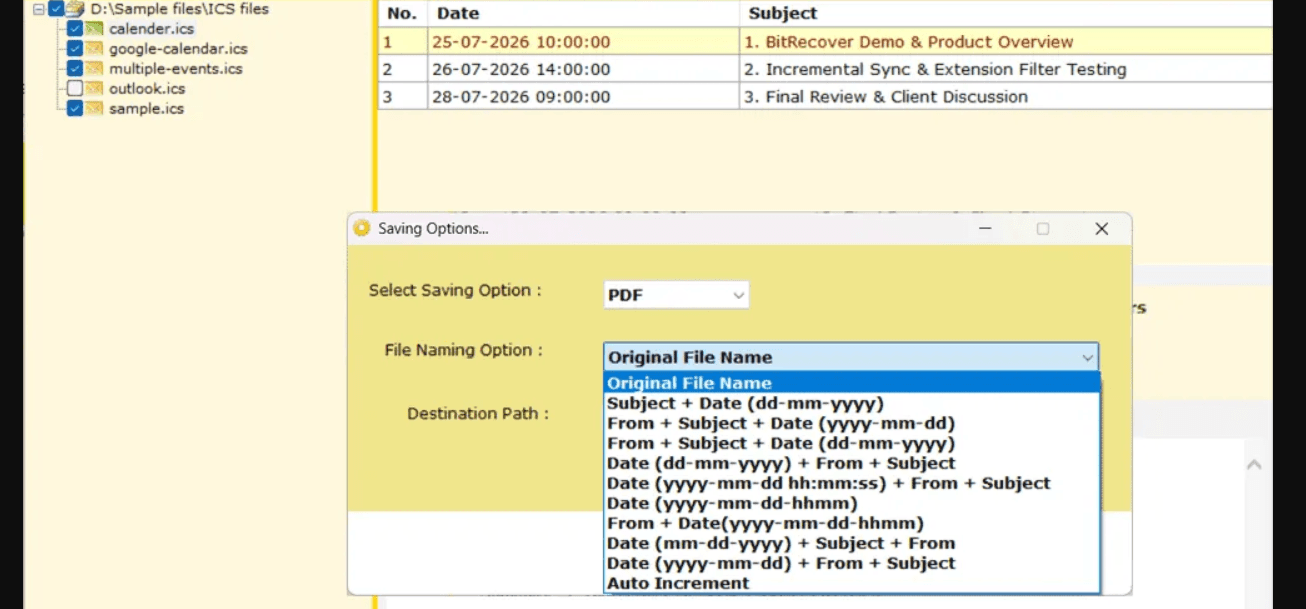This screenshot has height=609, width=1306.
Task: Sort by the Date column header
Action: coord(583,13)
